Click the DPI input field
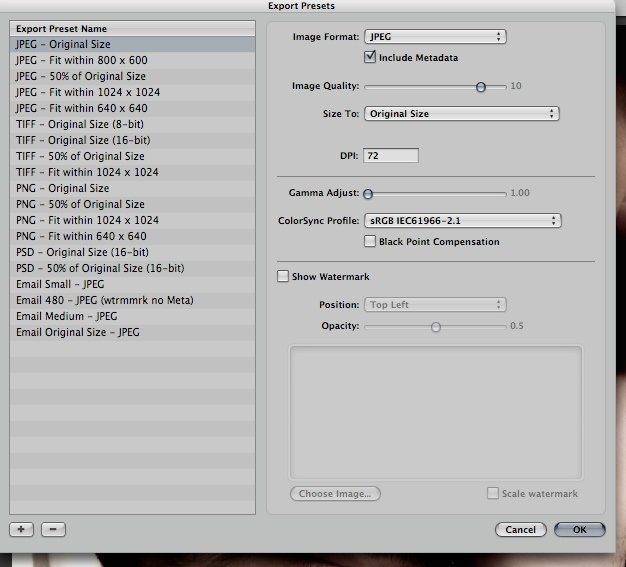Image resolution: width=626 pixels, height=567 pixels. tap(391, 156)
